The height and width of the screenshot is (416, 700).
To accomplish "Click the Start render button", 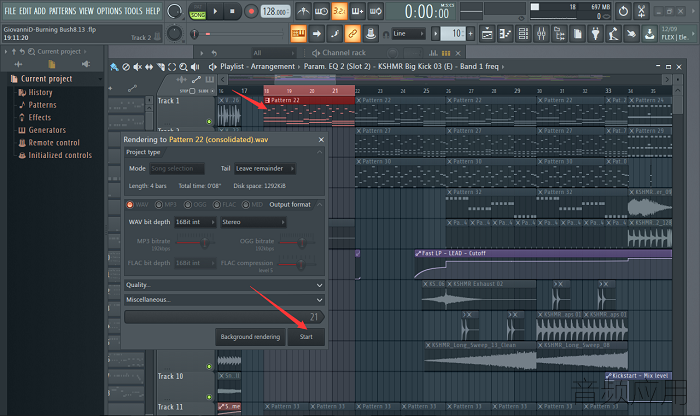I will click(306, 337).
